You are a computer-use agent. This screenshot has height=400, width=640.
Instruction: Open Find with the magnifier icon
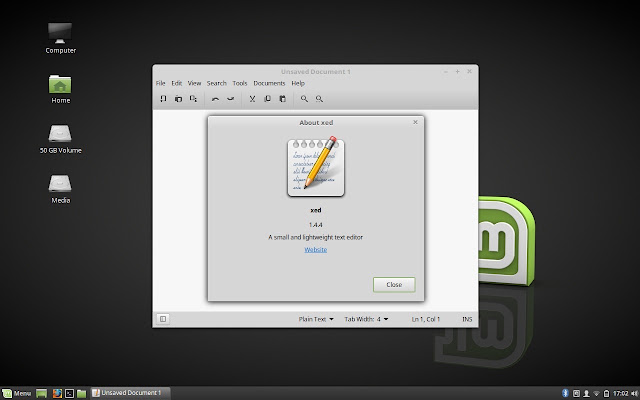(304, 99)
